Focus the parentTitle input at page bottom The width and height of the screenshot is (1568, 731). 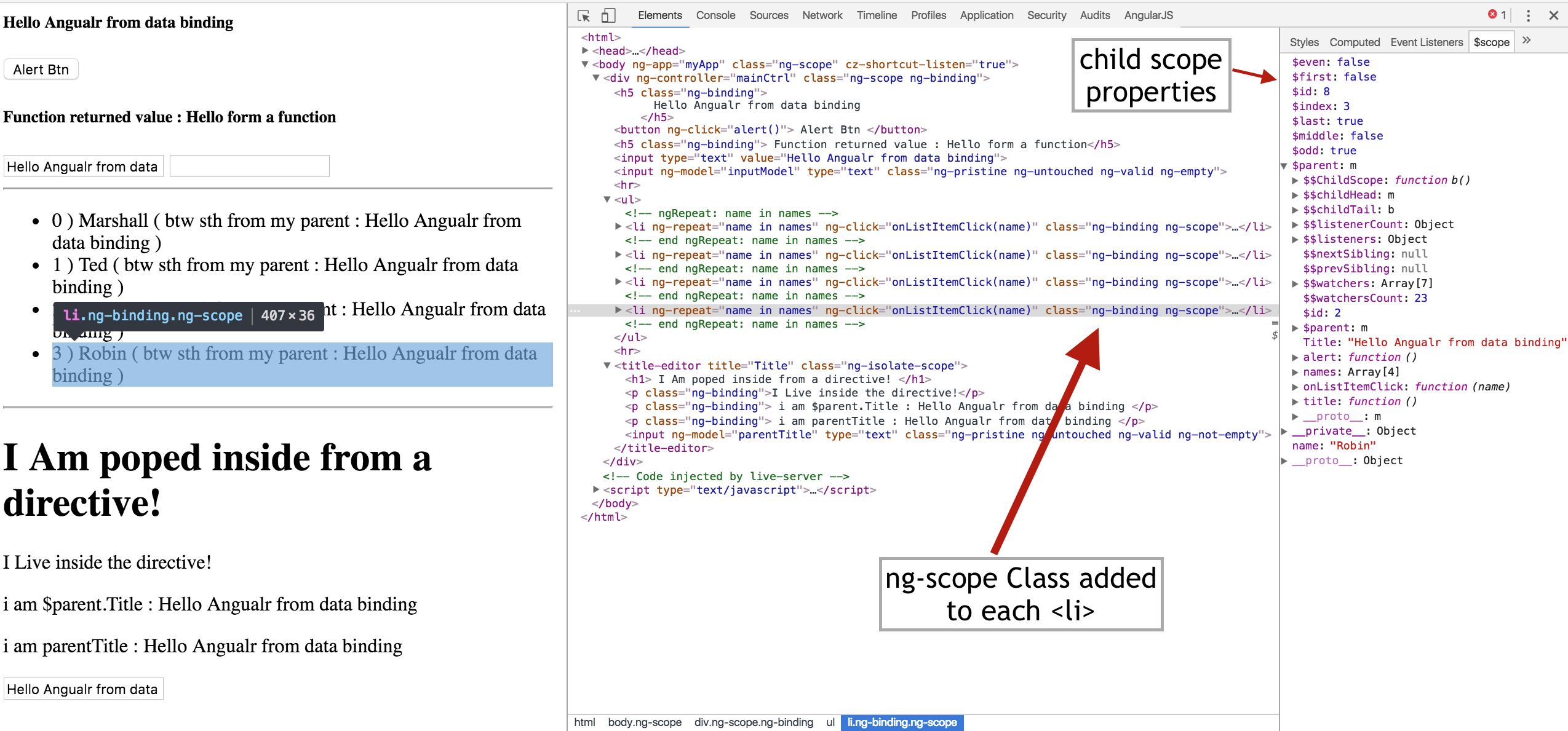84,689
